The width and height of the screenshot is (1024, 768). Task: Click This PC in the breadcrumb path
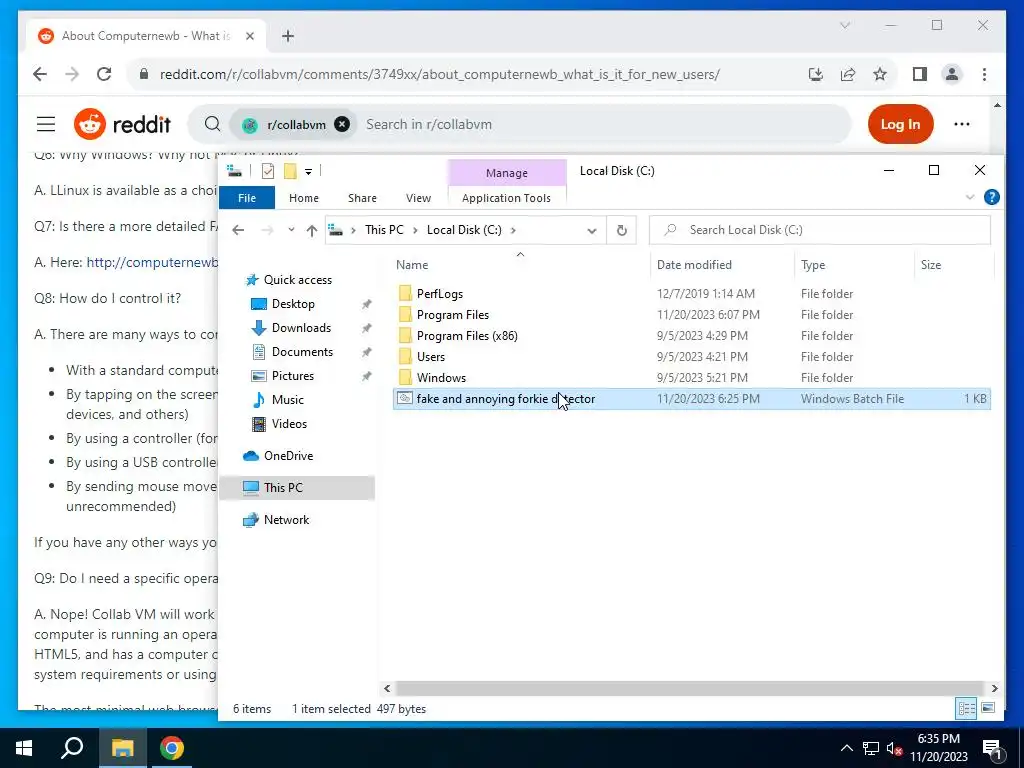[384, 230]
